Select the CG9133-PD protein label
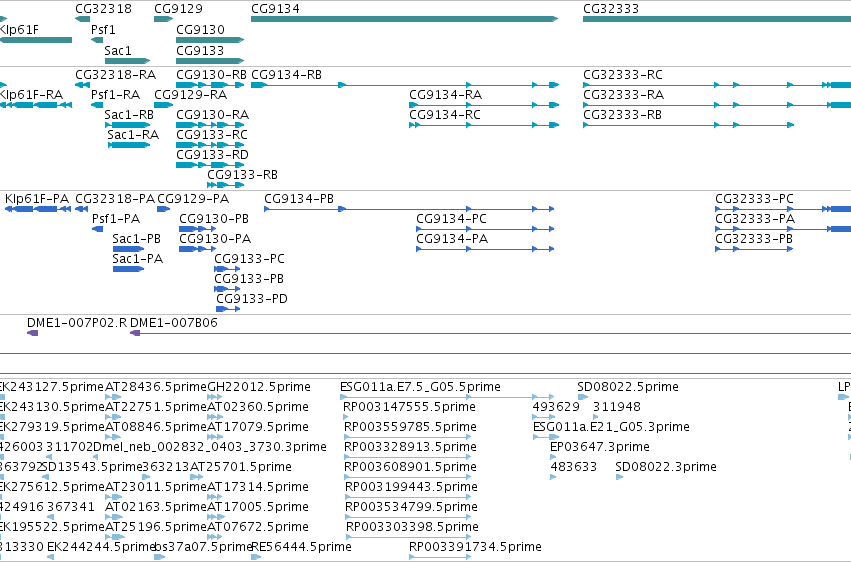This screenshot has width=851, height=562. [x=252, y=299]
